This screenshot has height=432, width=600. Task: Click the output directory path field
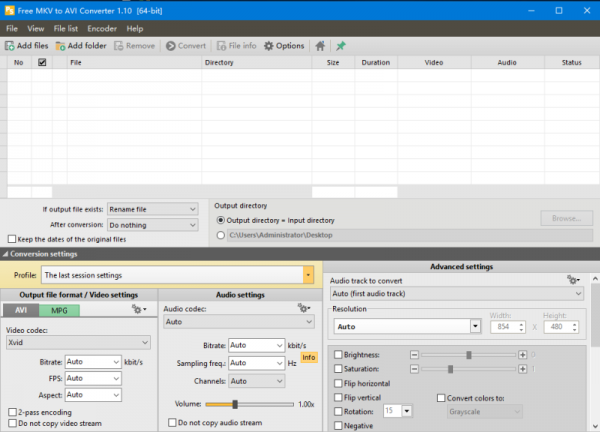410,235
